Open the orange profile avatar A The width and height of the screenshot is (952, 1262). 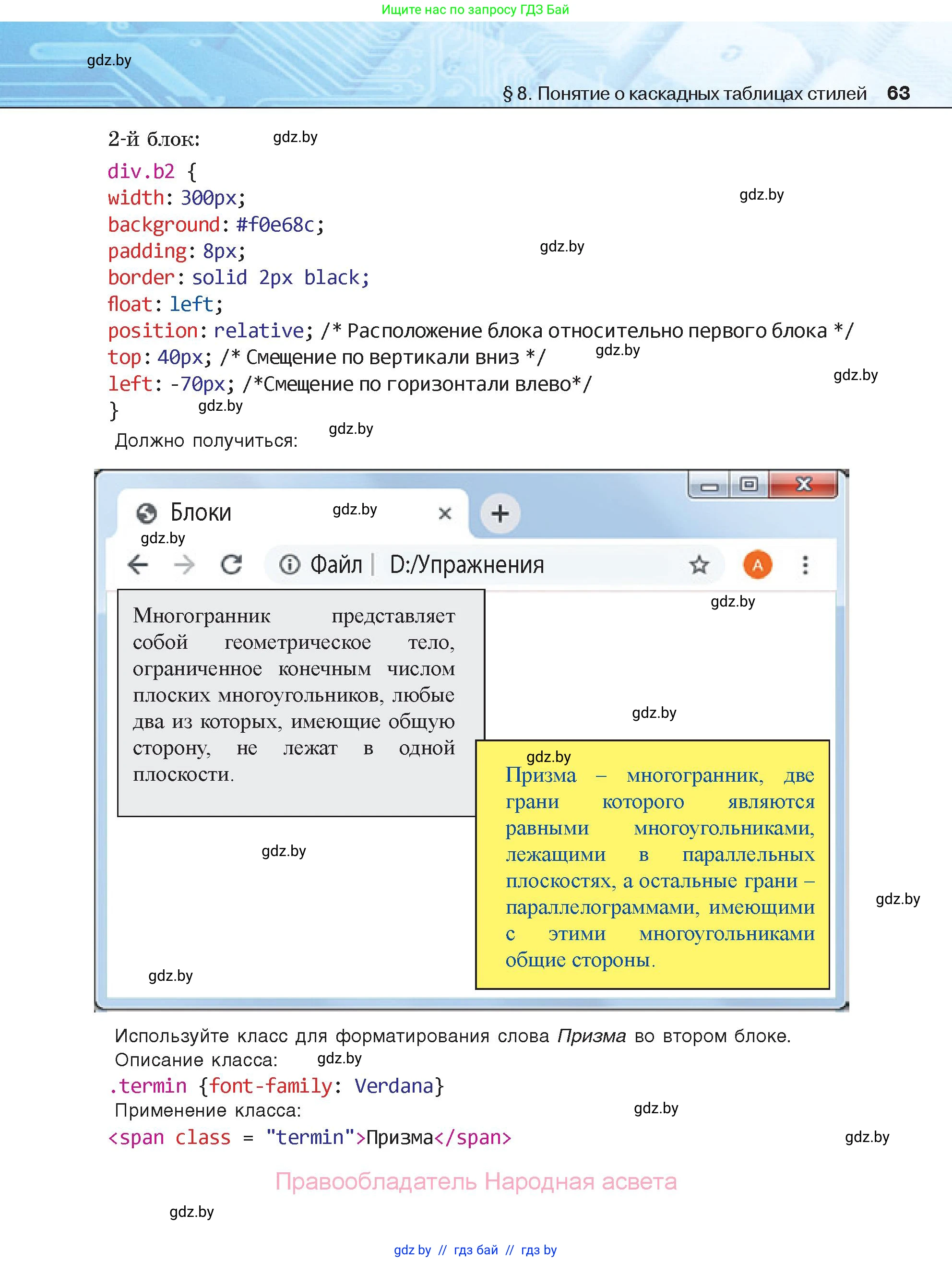coord(757,565)
